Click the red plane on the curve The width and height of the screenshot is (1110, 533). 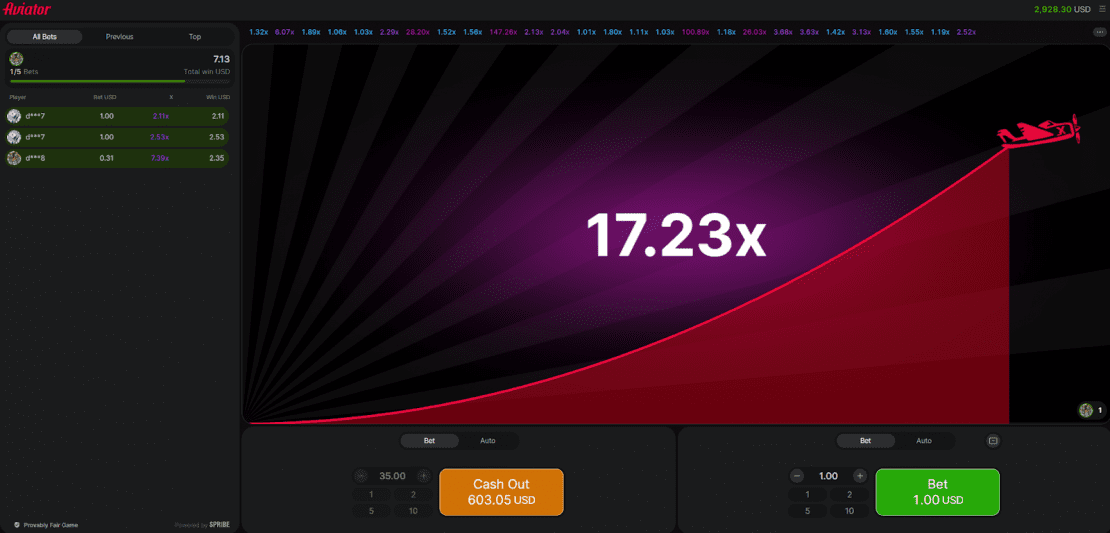(x=1040, y=134)
